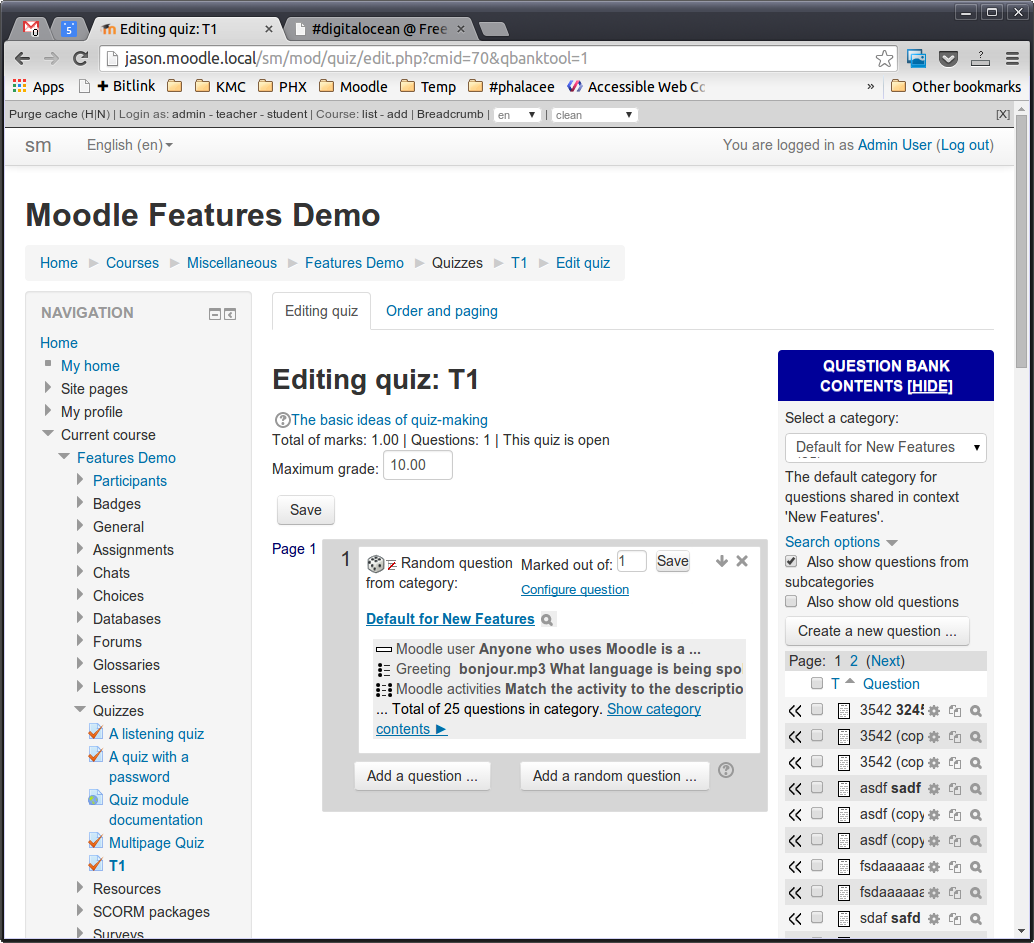Bookmark this page with the star icon
Viewport: 1034px width, 943px height.
pos(884,59)
